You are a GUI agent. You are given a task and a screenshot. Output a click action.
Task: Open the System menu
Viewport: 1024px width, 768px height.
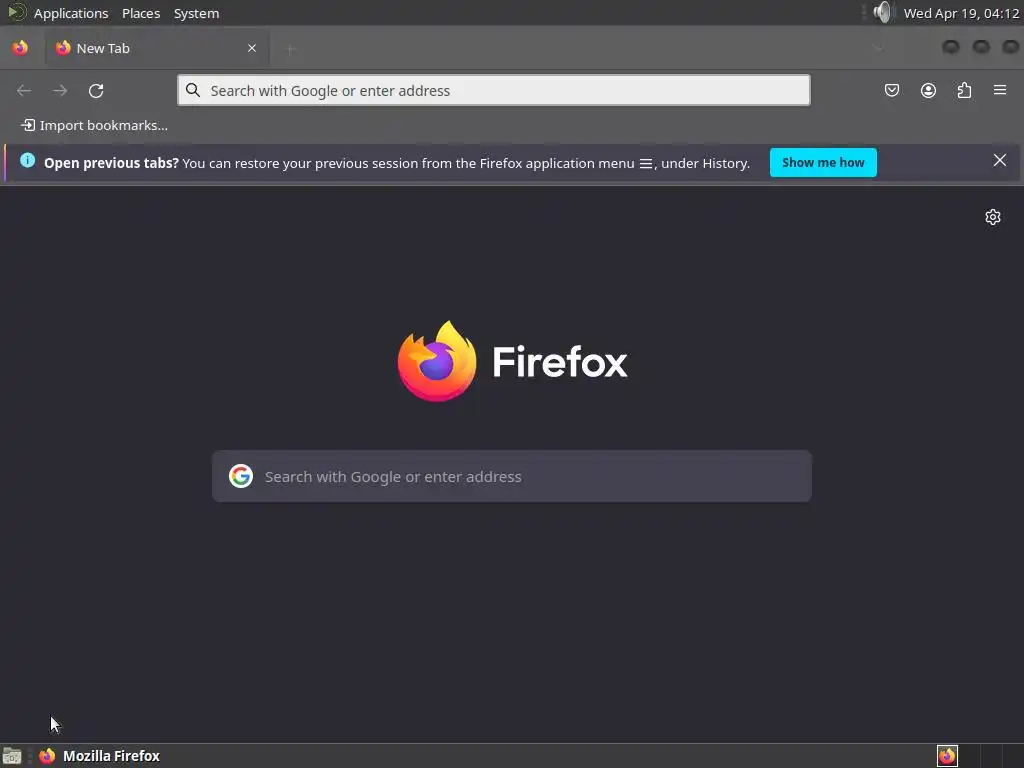tap(197, 13)
